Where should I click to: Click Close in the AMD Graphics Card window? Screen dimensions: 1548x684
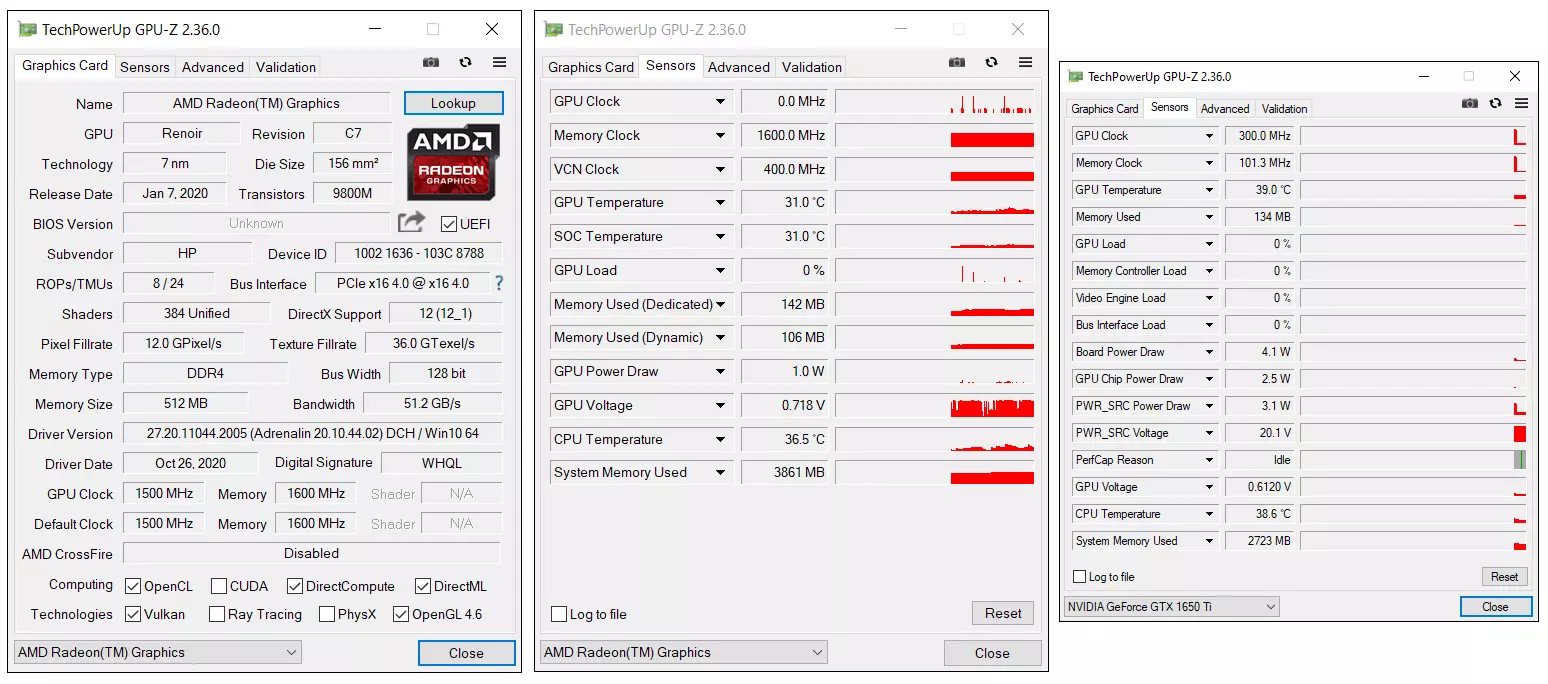click(466, 653)
